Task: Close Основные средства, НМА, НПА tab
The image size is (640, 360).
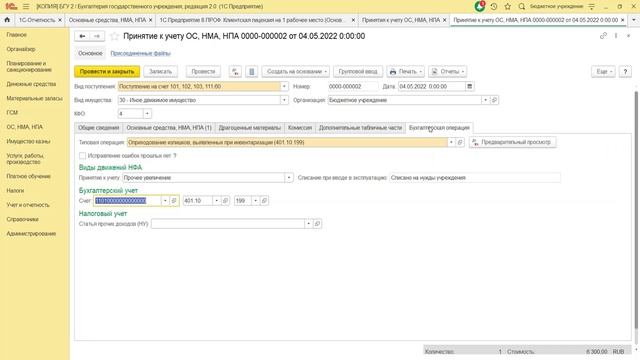Action: [151, 20]
